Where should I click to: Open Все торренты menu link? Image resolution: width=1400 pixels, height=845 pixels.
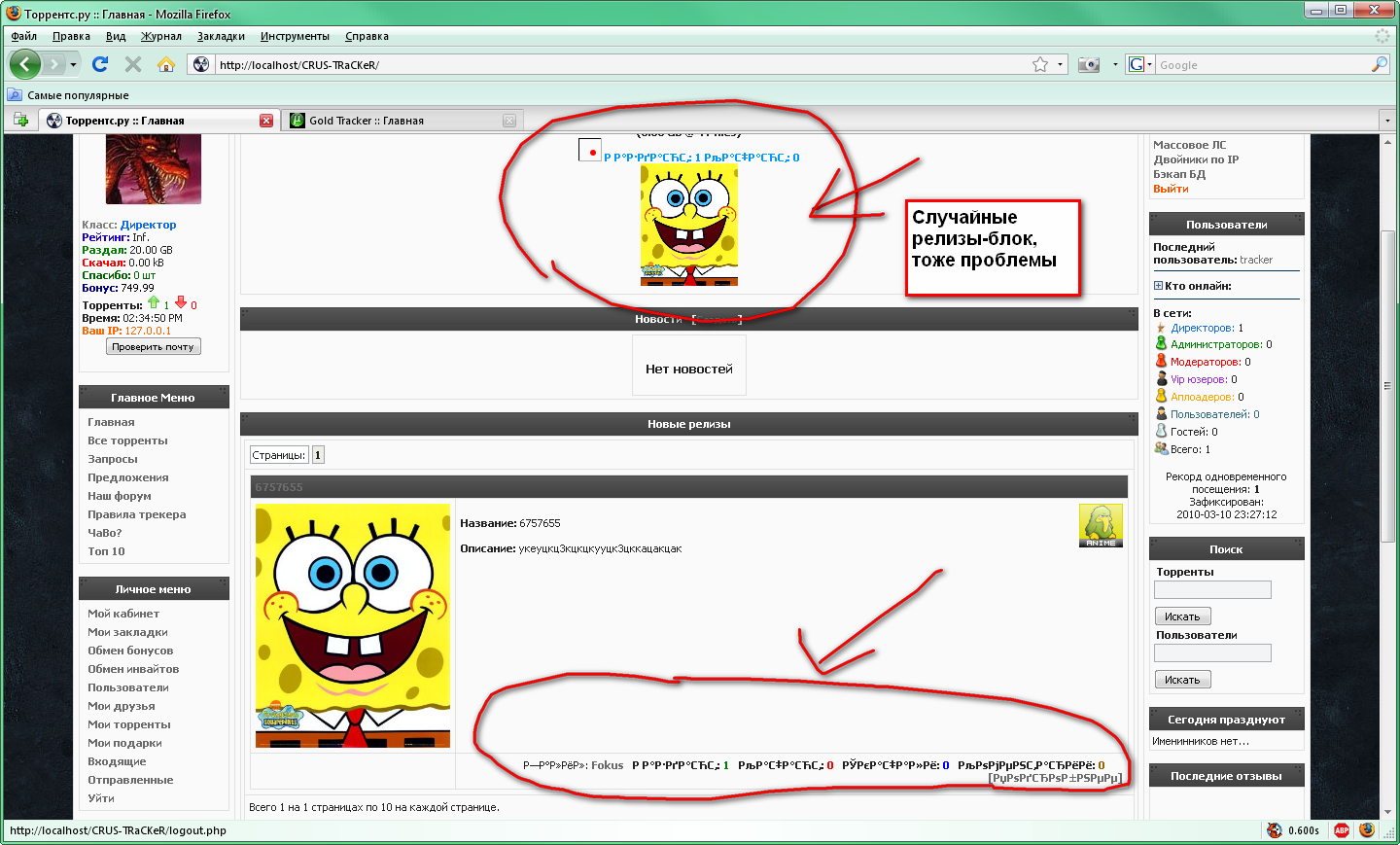point(127,440)
